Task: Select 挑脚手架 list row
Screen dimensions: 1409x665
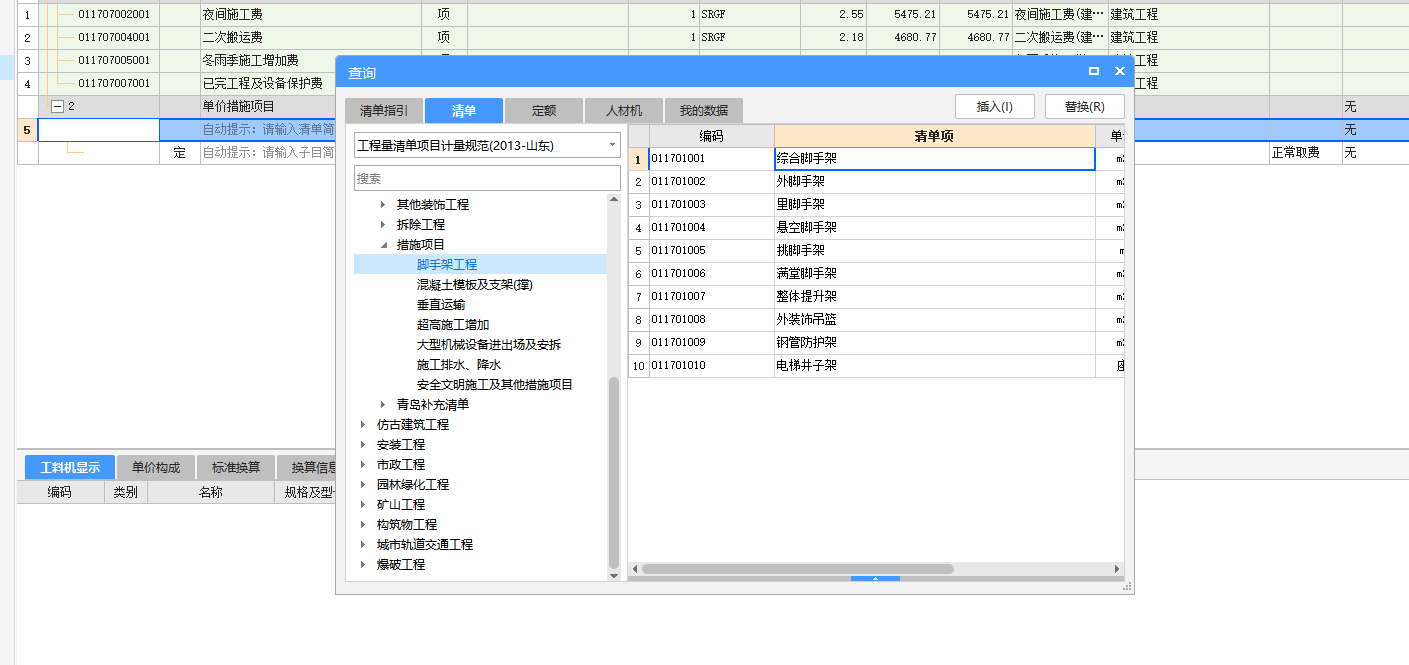Action: [876, 251]
